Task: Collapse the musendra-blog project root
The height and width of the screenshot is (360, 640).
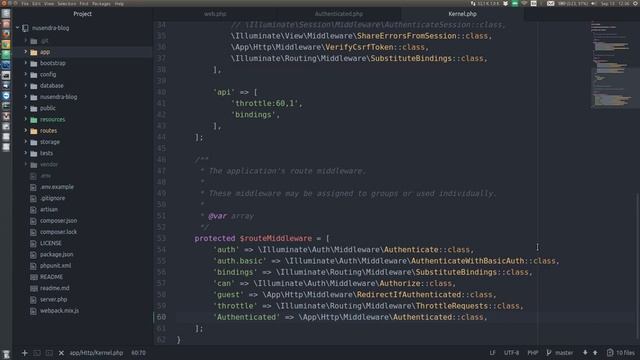Action: (x=18, y=28)
